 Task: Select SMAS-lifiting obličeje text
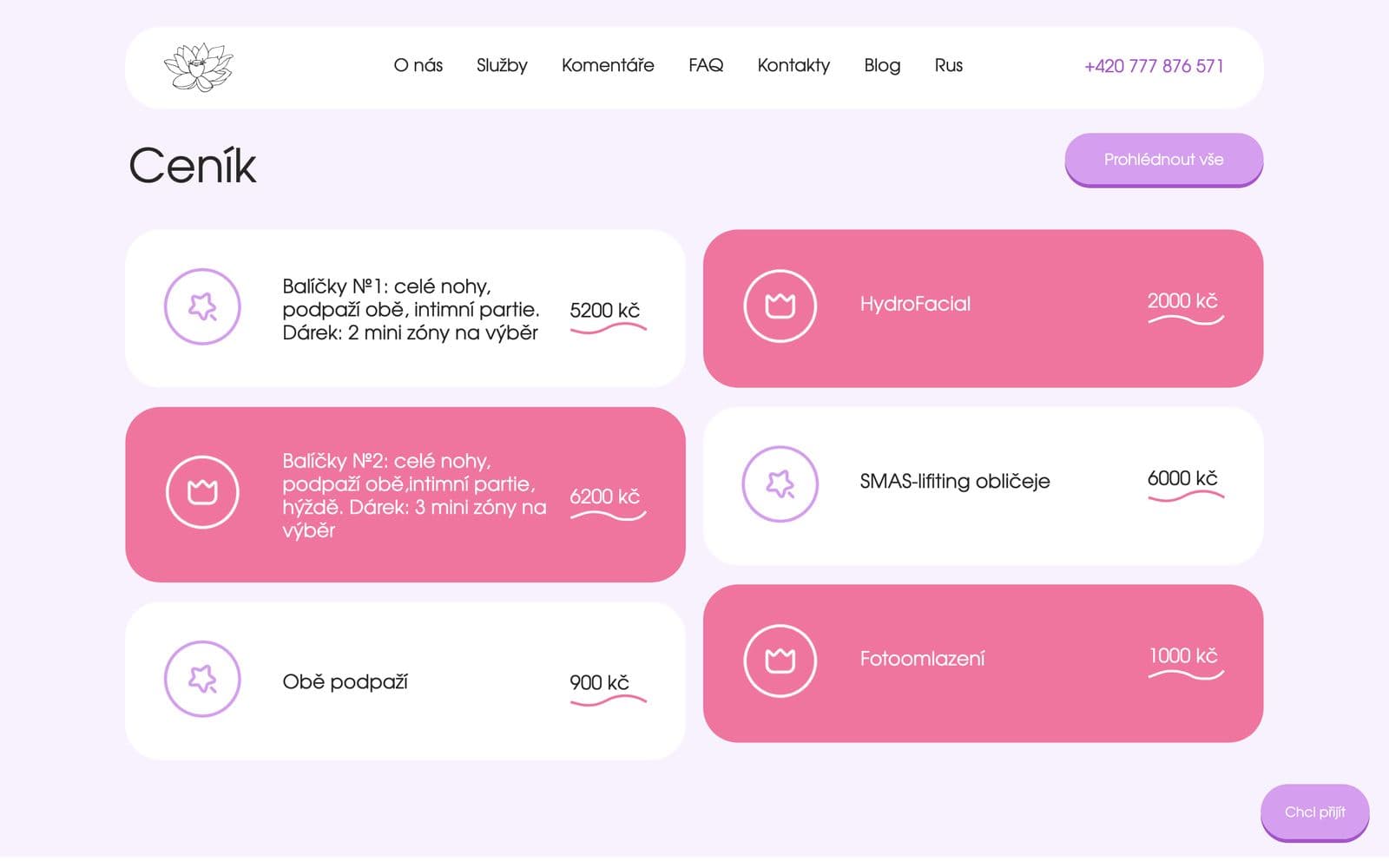pyautogui.click(x=955, y=481)
